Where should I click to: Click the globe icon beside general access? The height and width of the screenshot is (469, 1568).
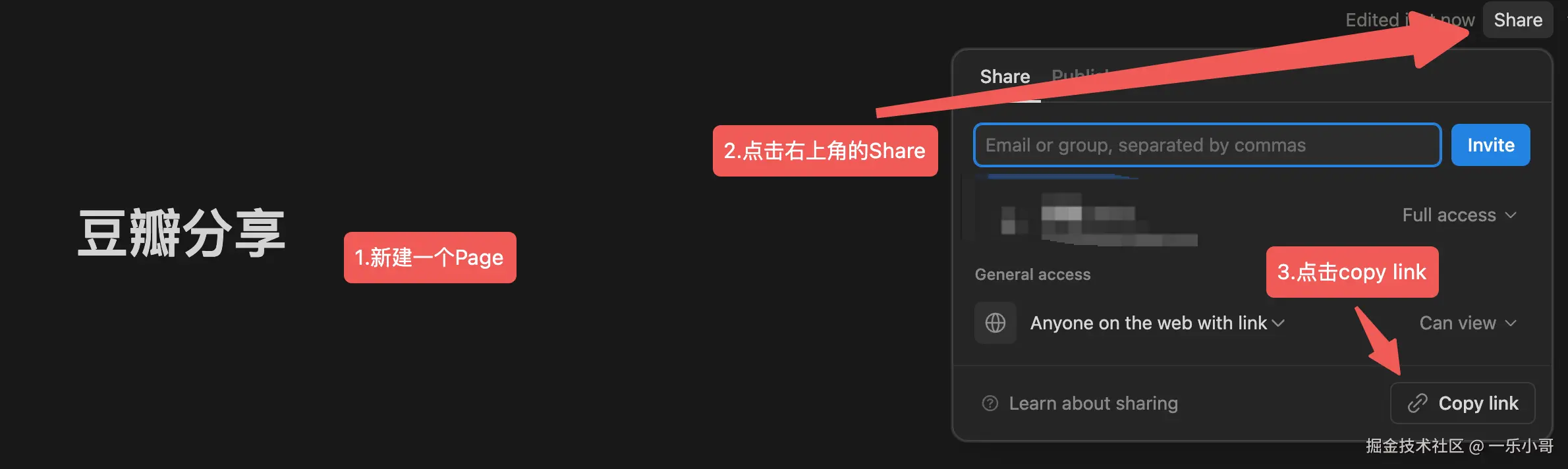995,323
